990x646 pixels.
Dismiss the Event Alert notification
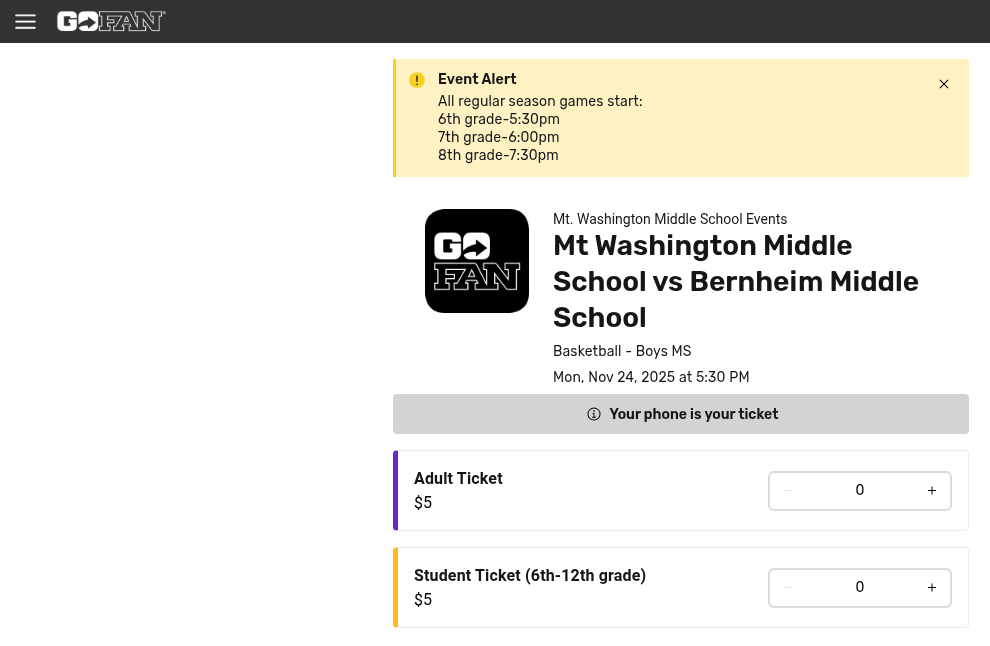[x=944, y=84]
